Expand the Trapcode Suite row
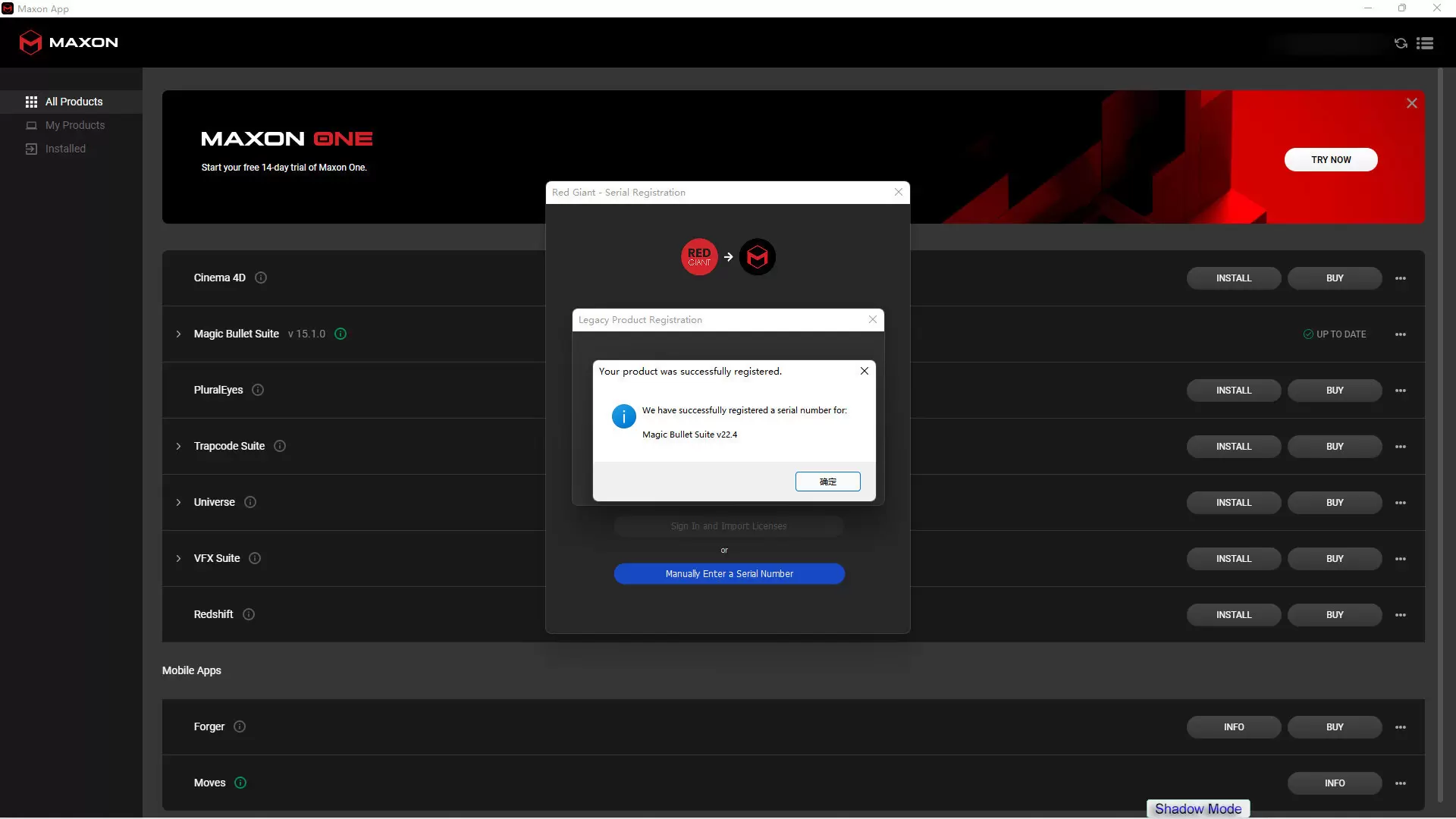The width and height of the screenshot is (1456, 819). pos(178,446)
